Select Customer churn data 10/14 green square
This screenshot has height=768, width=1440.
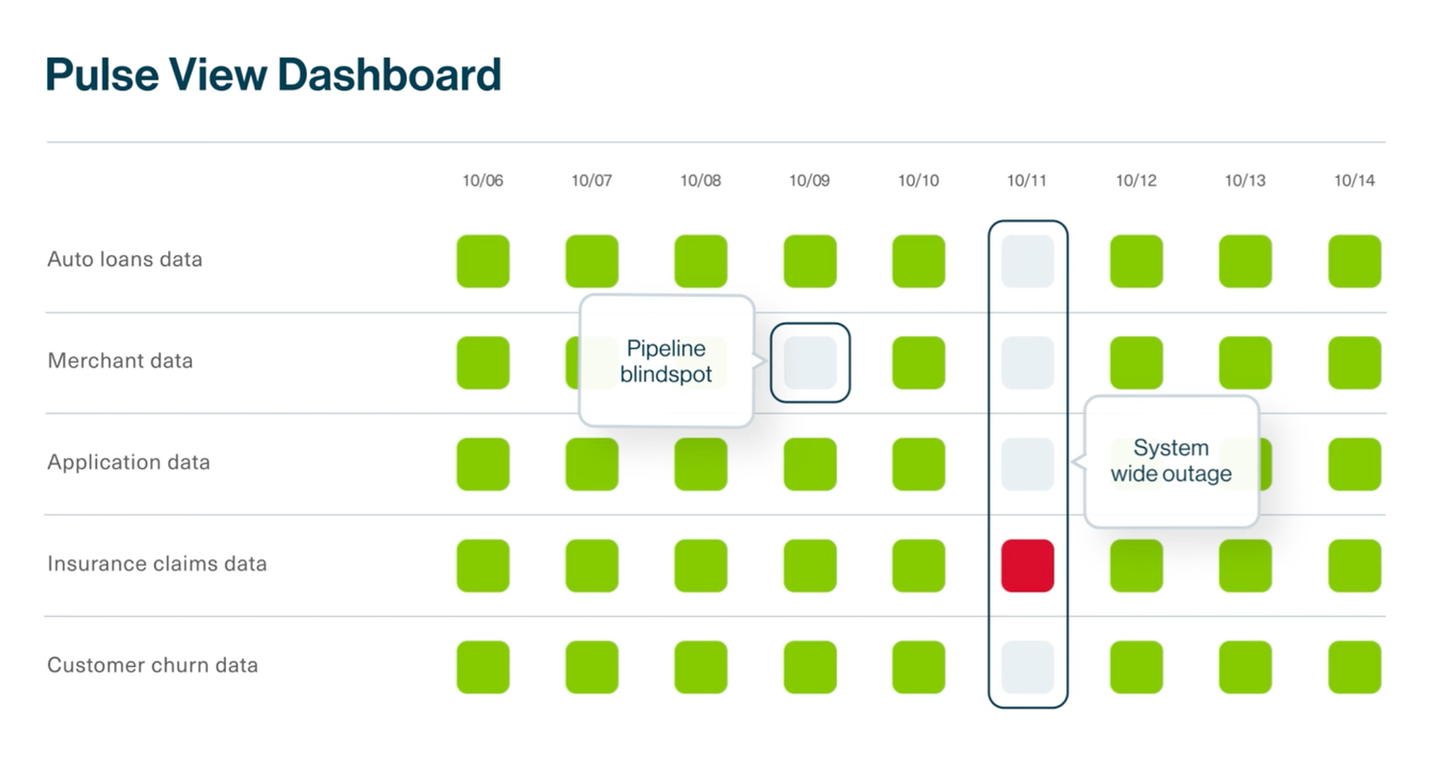point(1354,667)
